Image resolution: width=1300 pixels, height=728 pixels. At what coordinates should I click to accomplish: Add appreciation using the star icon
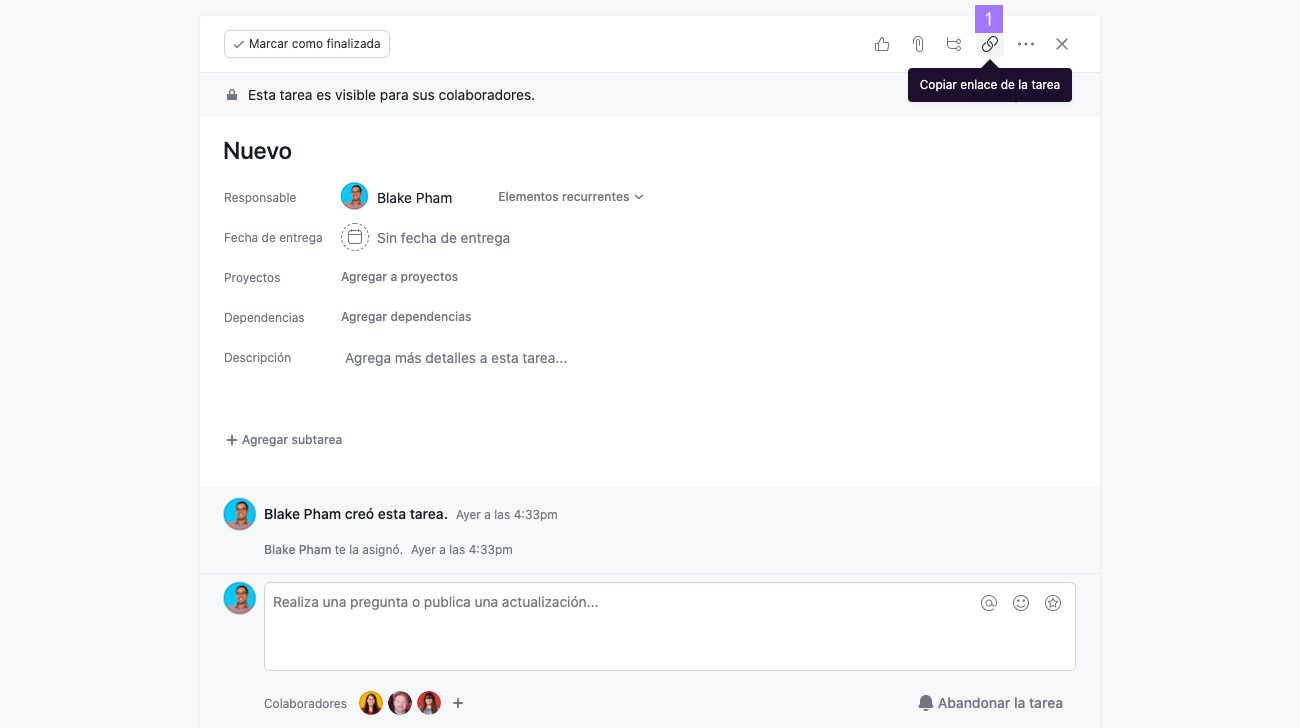pos(1053,603)
